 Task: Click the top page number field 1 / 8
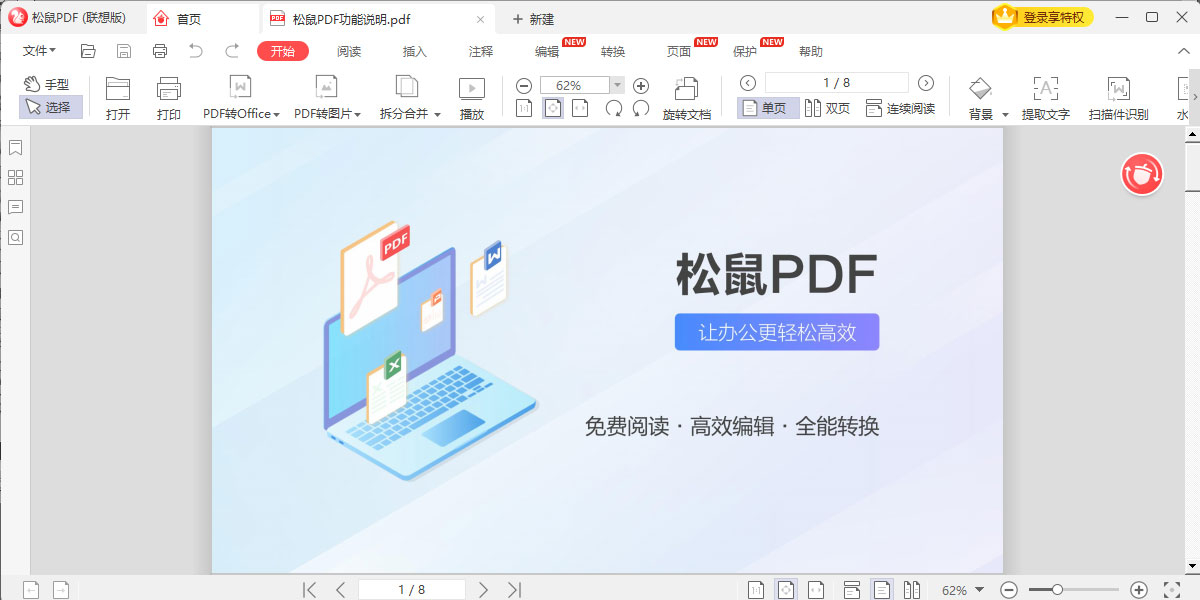pos(837,83)
